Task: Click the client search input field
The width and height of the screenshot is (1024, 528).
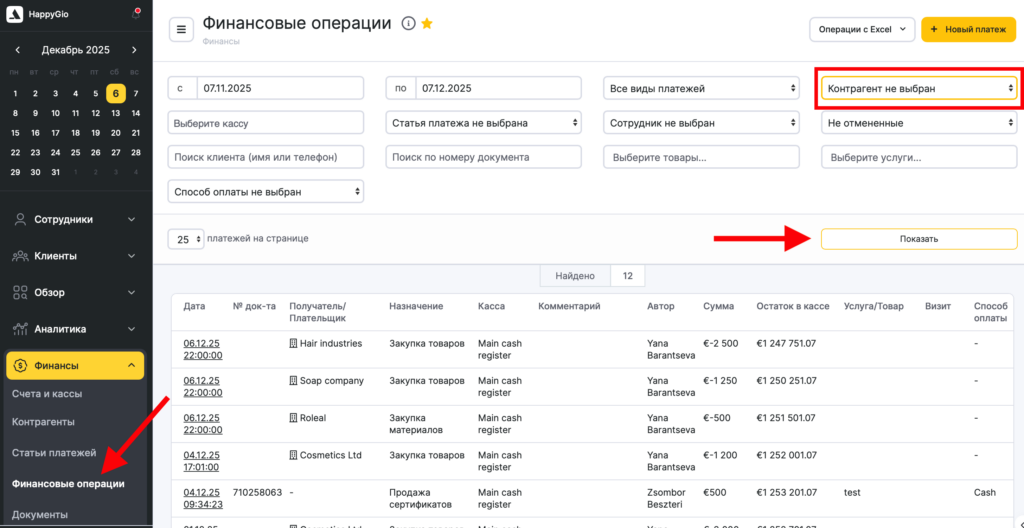Action: pyautogui.click(x=265, y=157)
